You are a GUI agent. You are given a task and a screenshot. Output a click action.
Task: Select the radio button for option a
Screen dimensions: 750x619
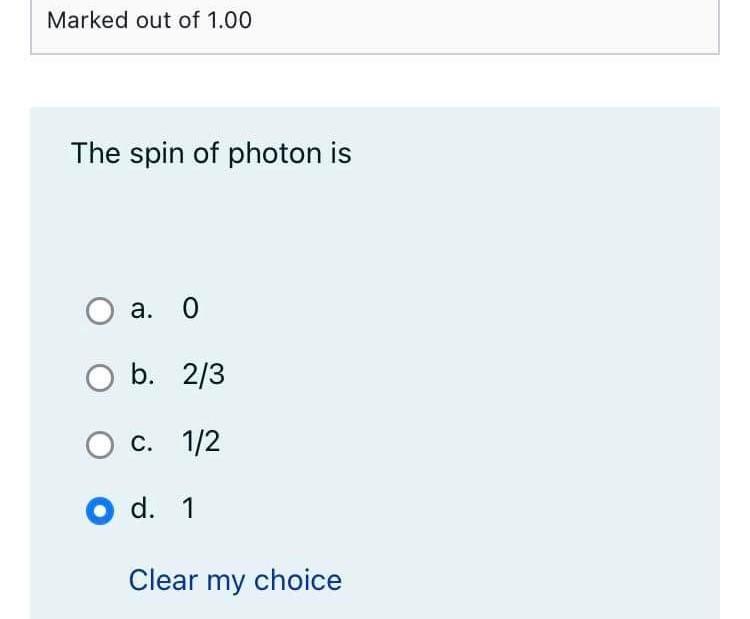click(x=99, y=311)
